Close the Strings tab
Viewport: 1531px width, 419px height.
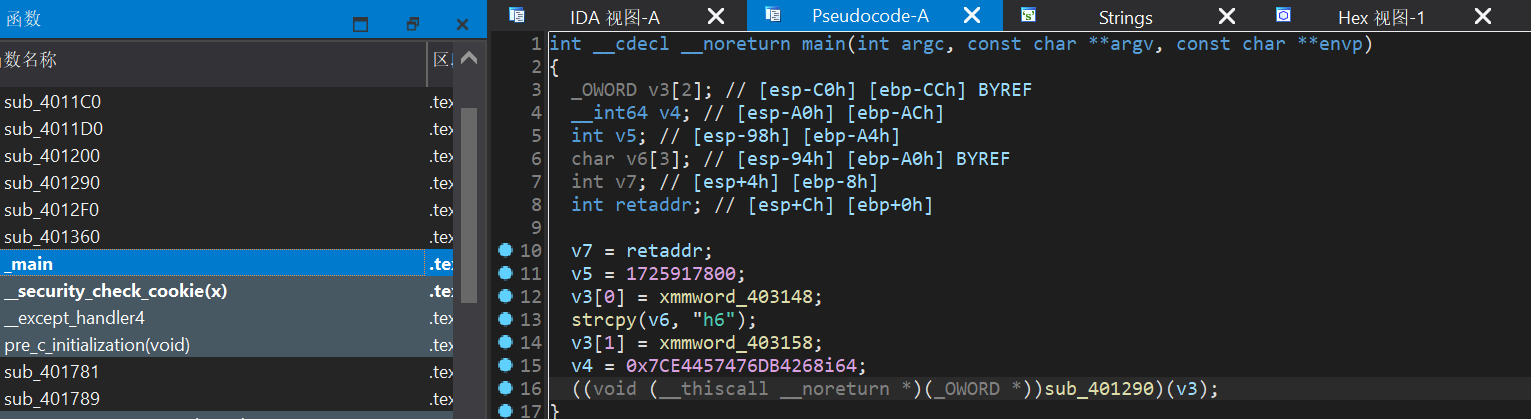click(x=1227, y=16)
